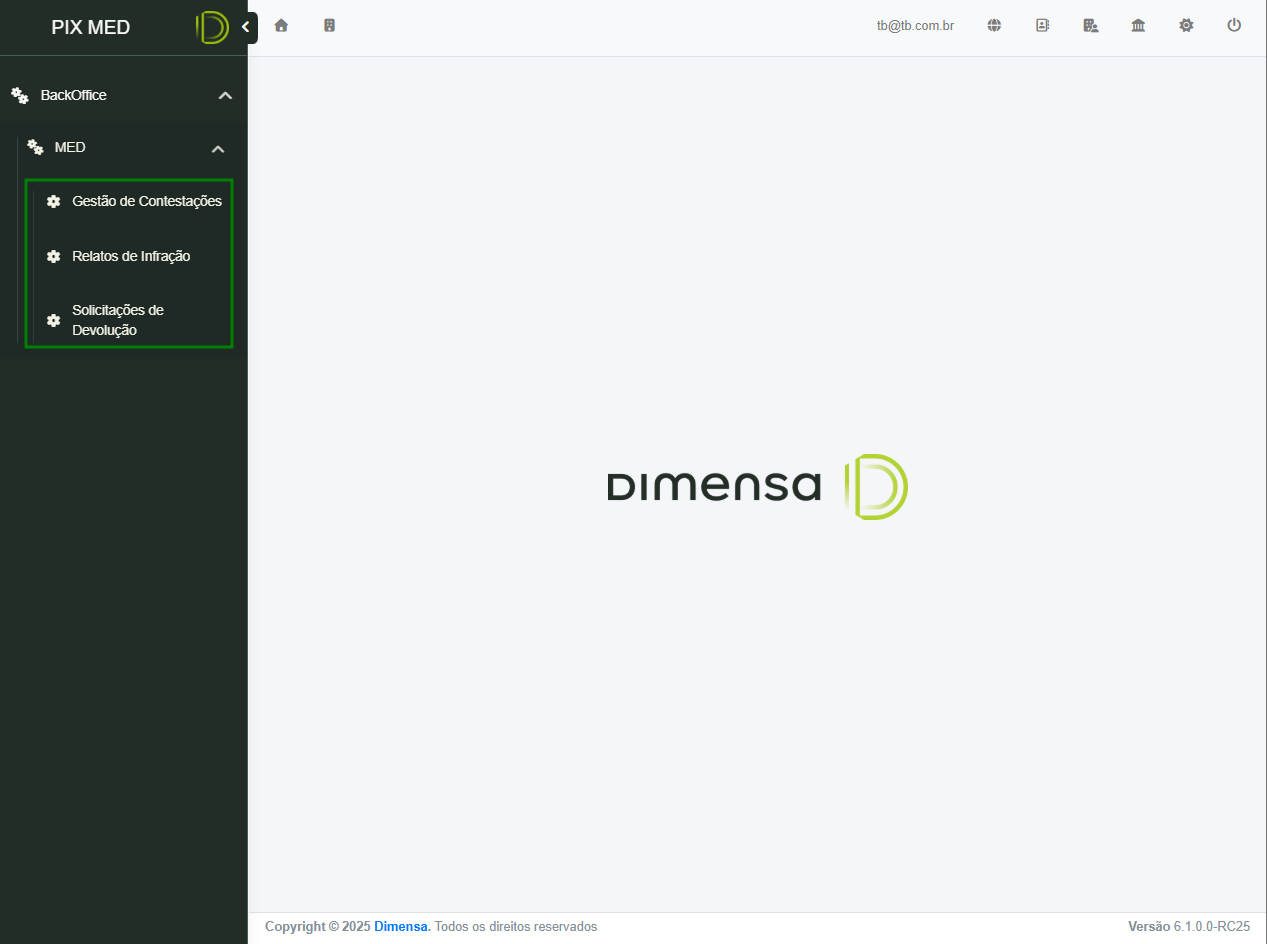The image size is (1267, 944).
Task: Collapse the MED submenu chevron
Action: [x=218, y=148]
